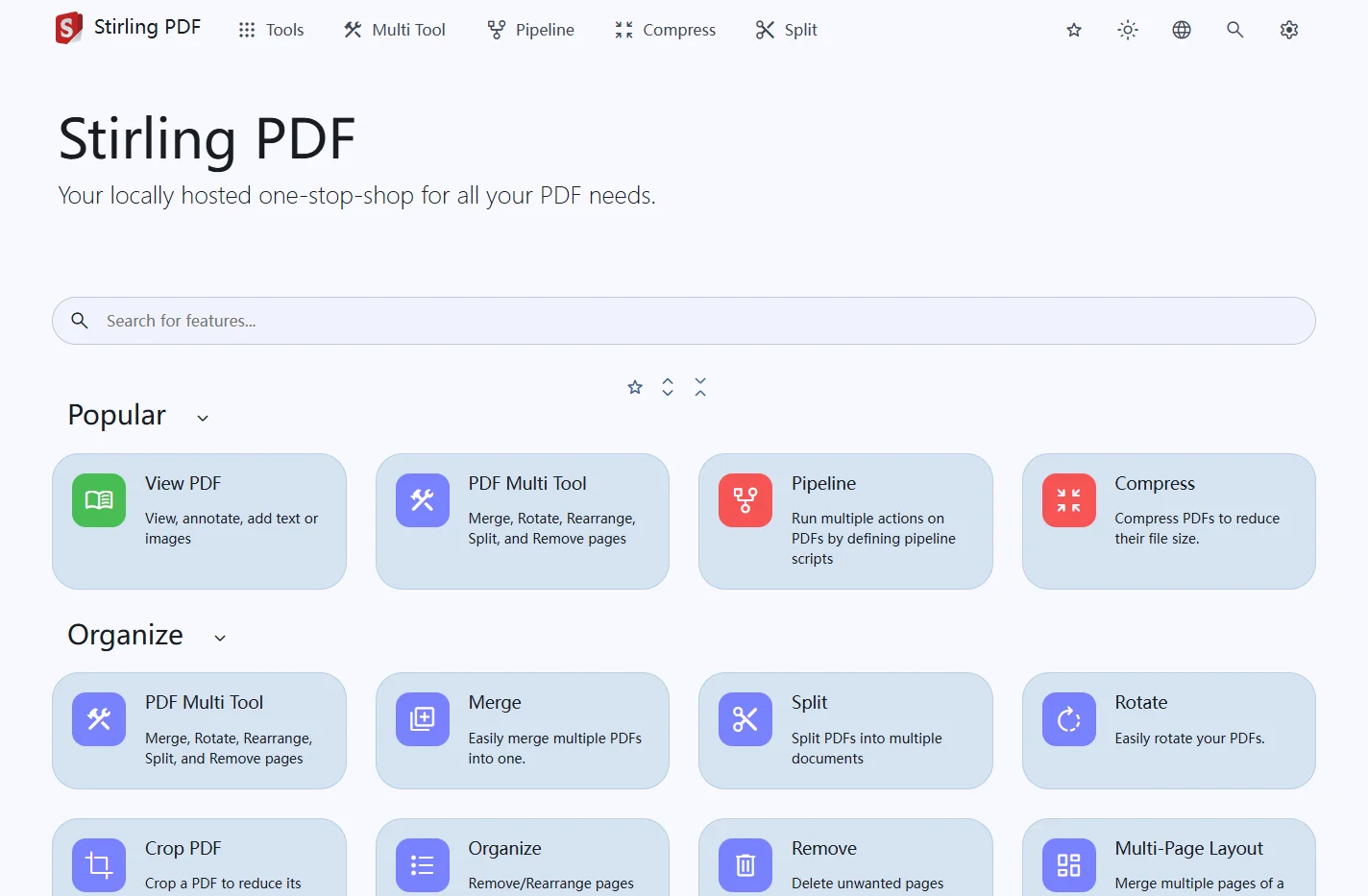
Task: Open the Multi-Page Layout card title
Action: (x=1188, y=848)
